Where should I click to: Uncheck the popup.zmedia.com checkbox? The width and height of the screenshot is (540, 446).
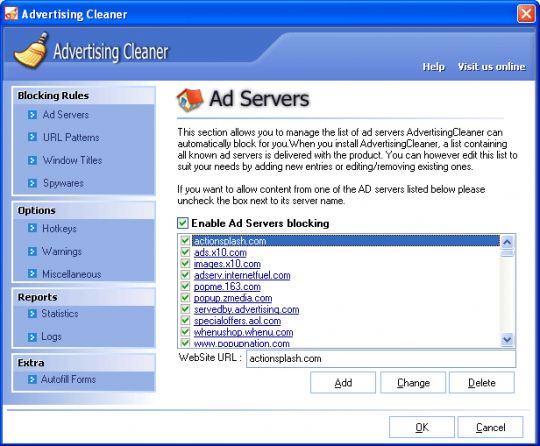pos(185,298)
